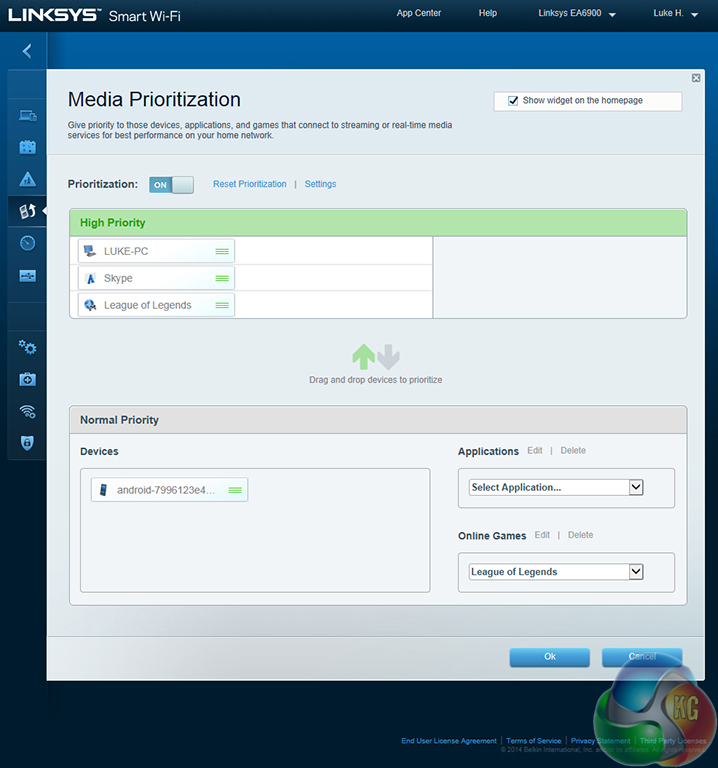Image resolution: width=718 pixels, height=768 pixels.
Task: Click the Normal Priority header bar
Action: (x=378, y=420)
